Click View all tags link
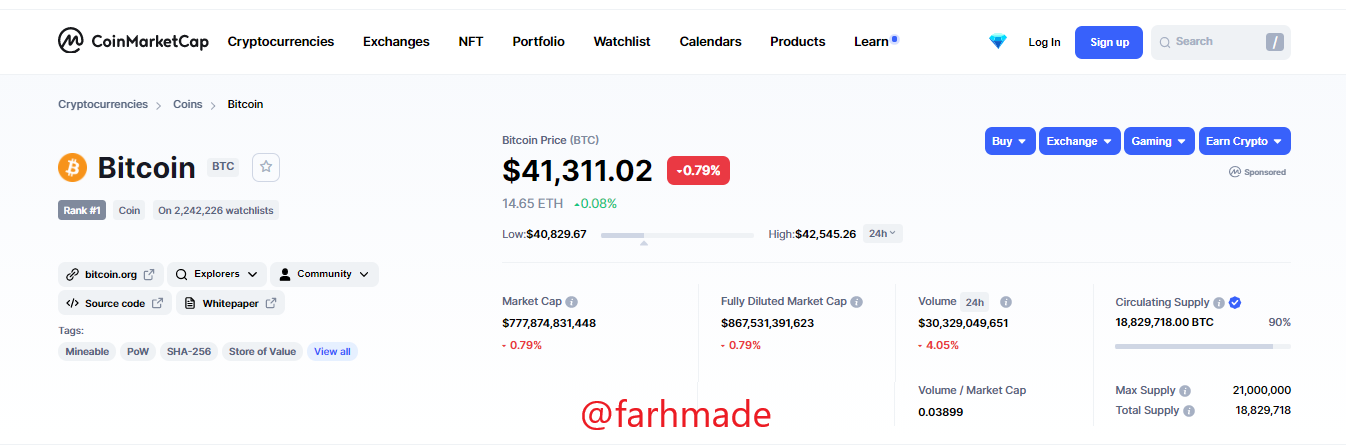 tap(332, 352)
